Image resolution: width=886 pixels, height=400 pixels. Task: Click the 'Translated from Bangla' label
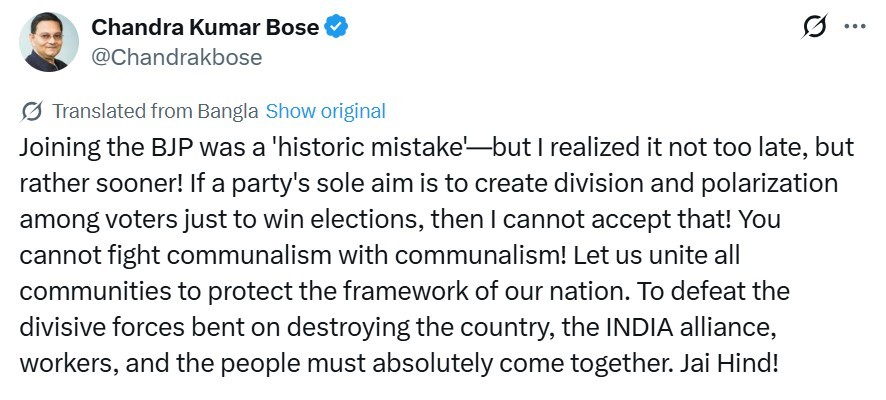coord(155,111)
